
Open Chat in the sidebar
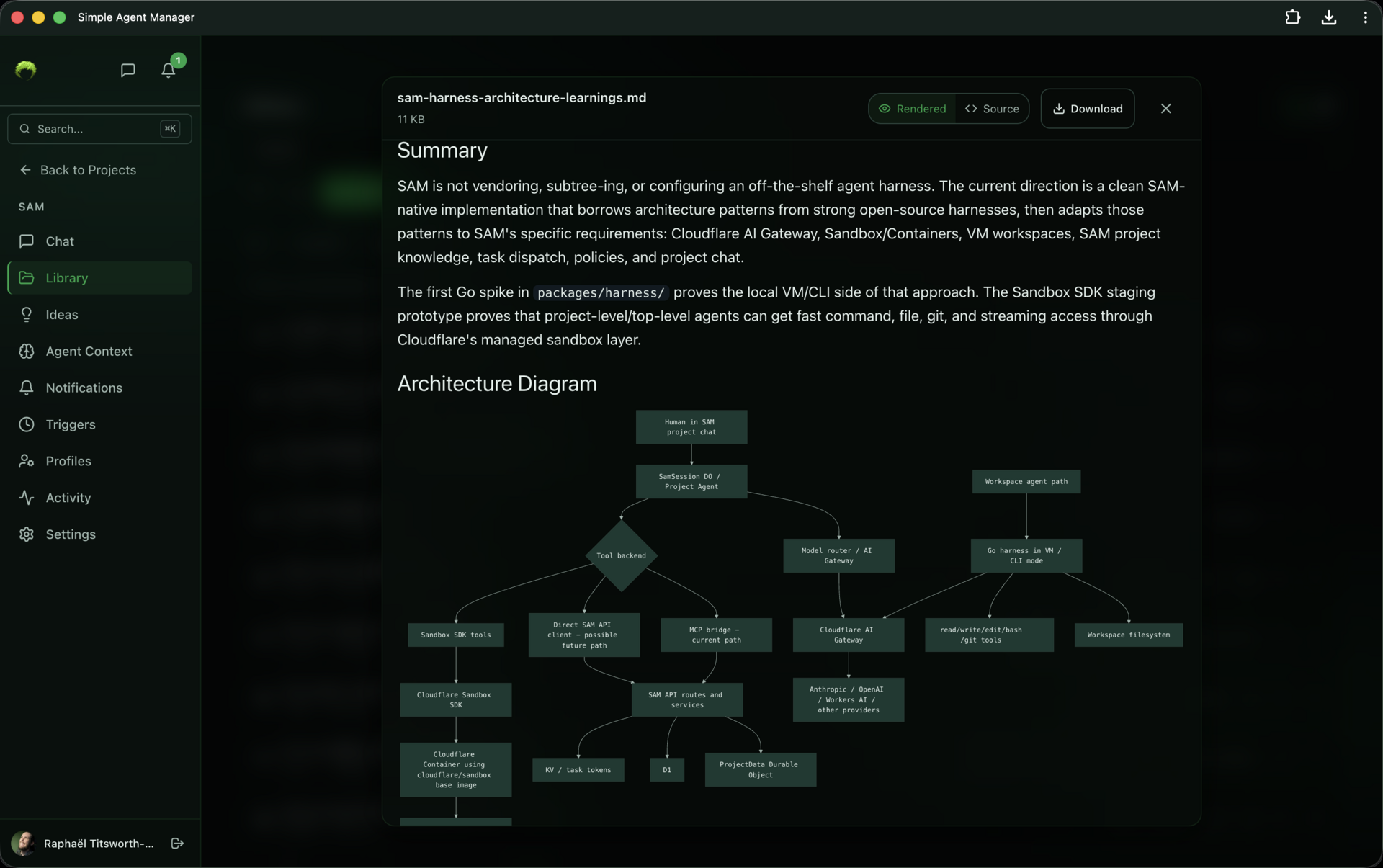pyautogui.click(x=99, y=241)
